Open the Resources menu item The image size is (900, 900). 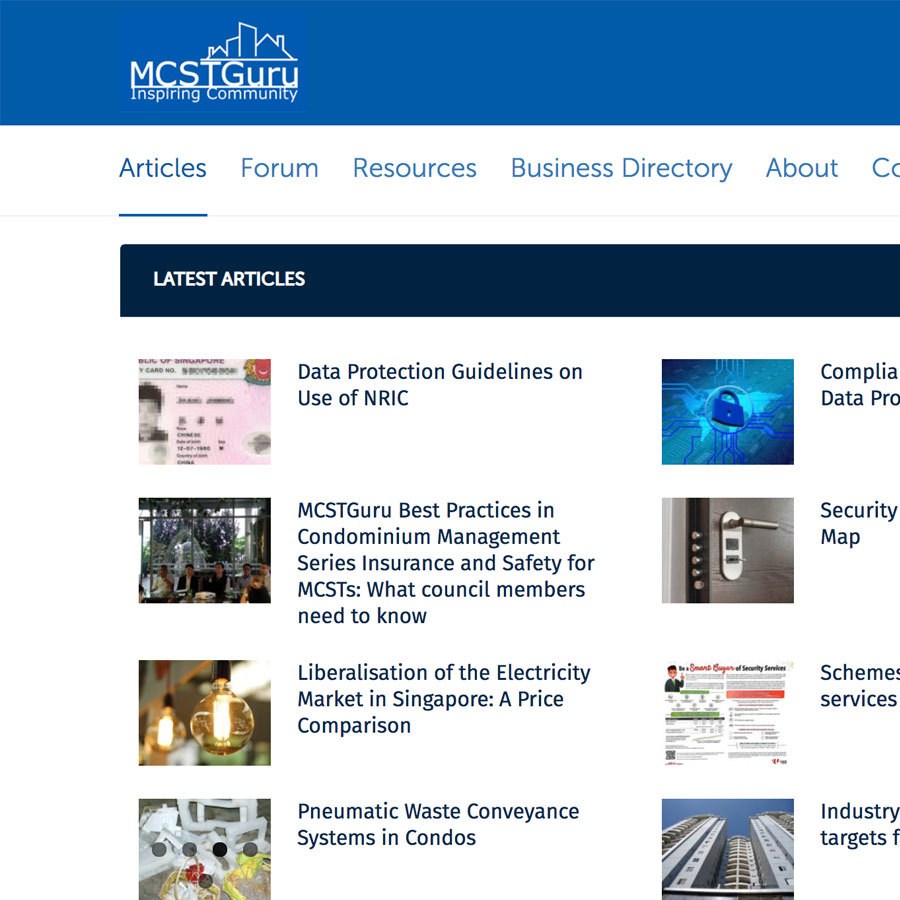pyautogui.click(x=414, y=168)
